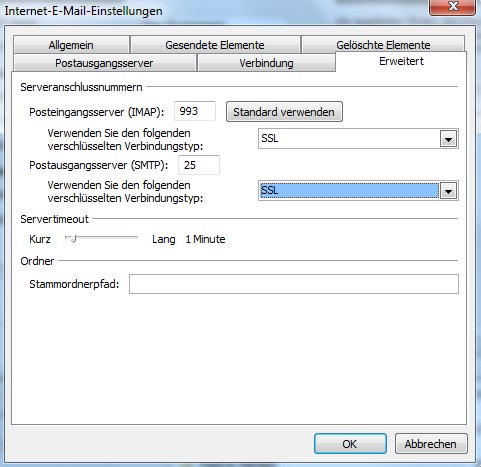This screenshot has width=481, height=467.
Task: Close the Internet-E-Mail-Einstellungen dialog
Action: coord(453,7)
